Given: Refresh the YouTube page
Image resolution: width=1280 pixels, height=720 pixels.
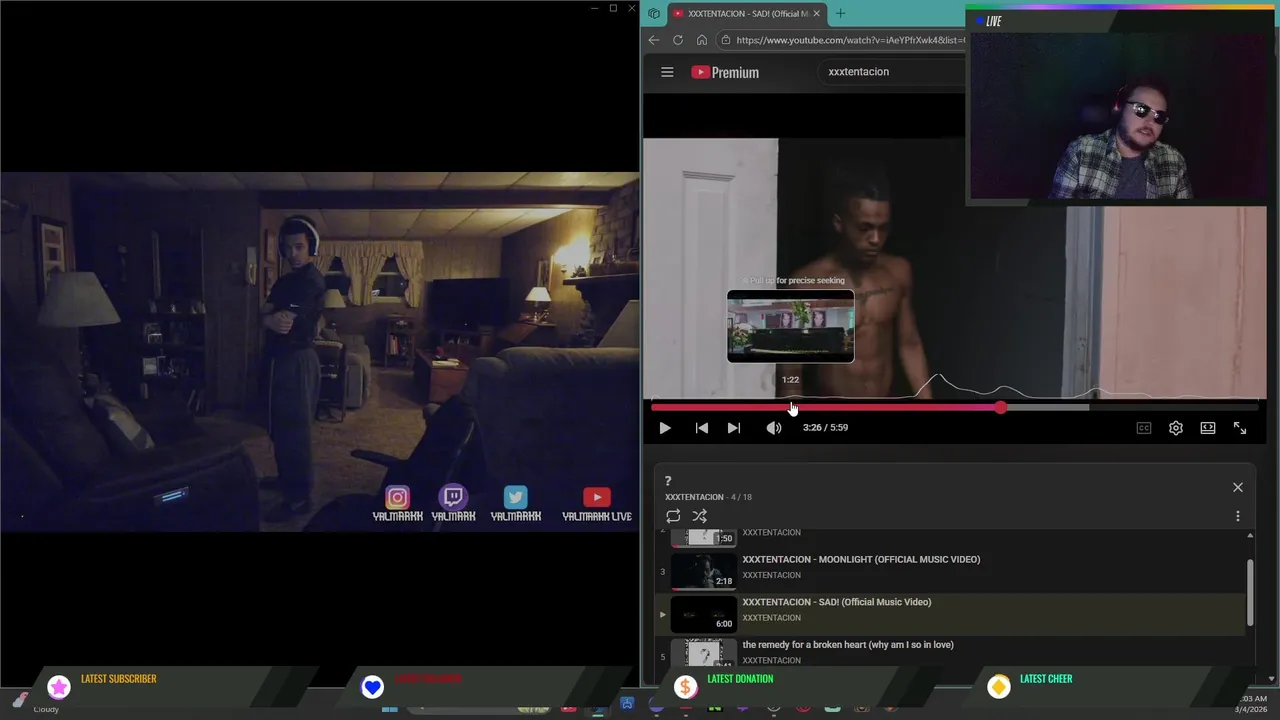Looking at the screenshot, I should tap(678, 40).
